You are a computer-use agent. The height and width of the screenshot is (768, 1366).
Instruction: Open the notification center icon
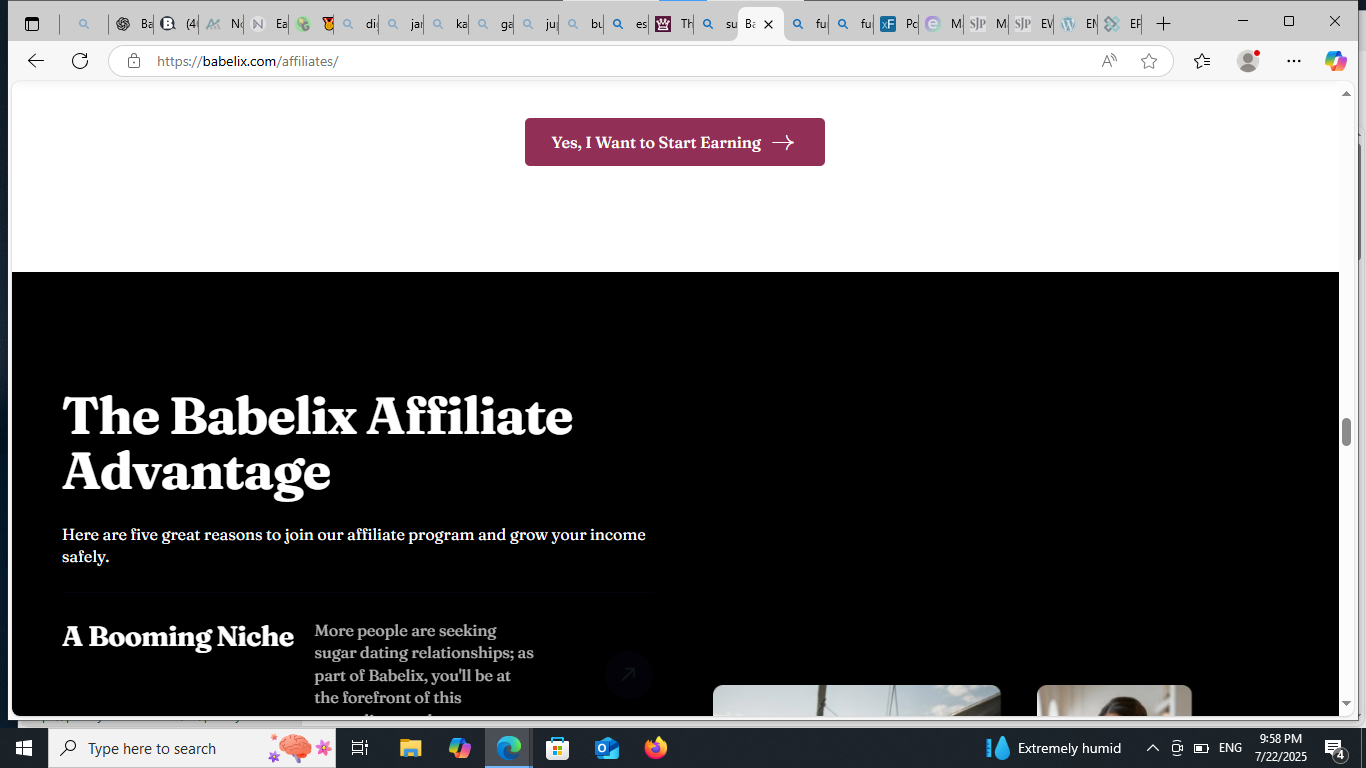[x=1334, y=748]
